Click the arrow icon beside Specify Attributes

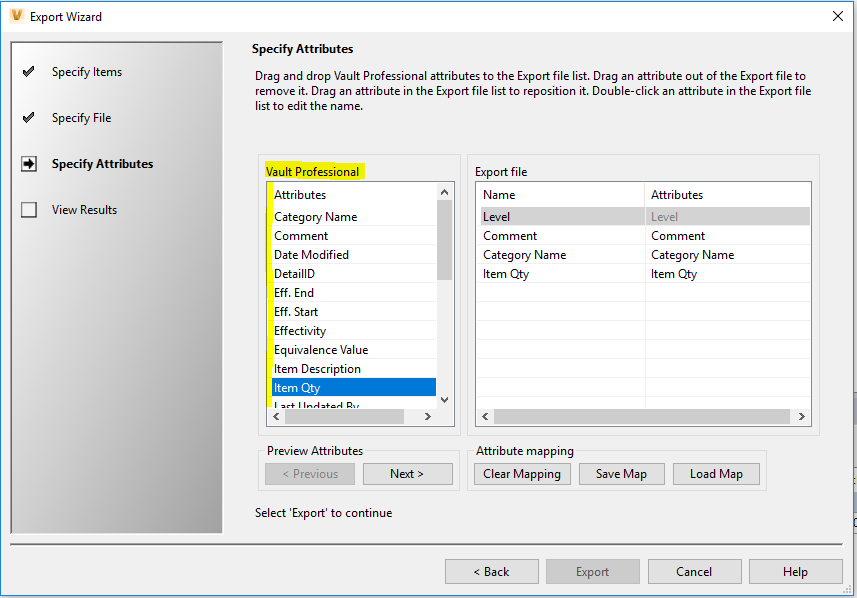(30, 163)
